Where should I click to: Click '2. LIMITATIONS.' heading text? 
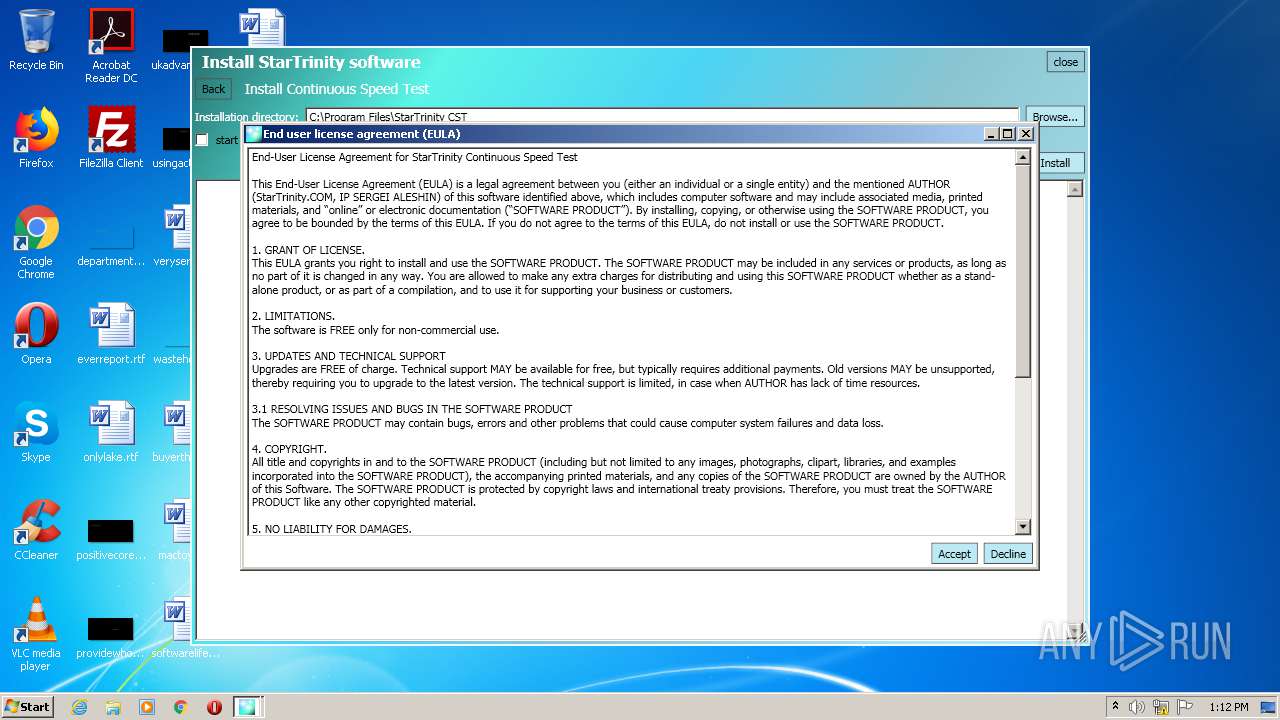coord(293,316)
